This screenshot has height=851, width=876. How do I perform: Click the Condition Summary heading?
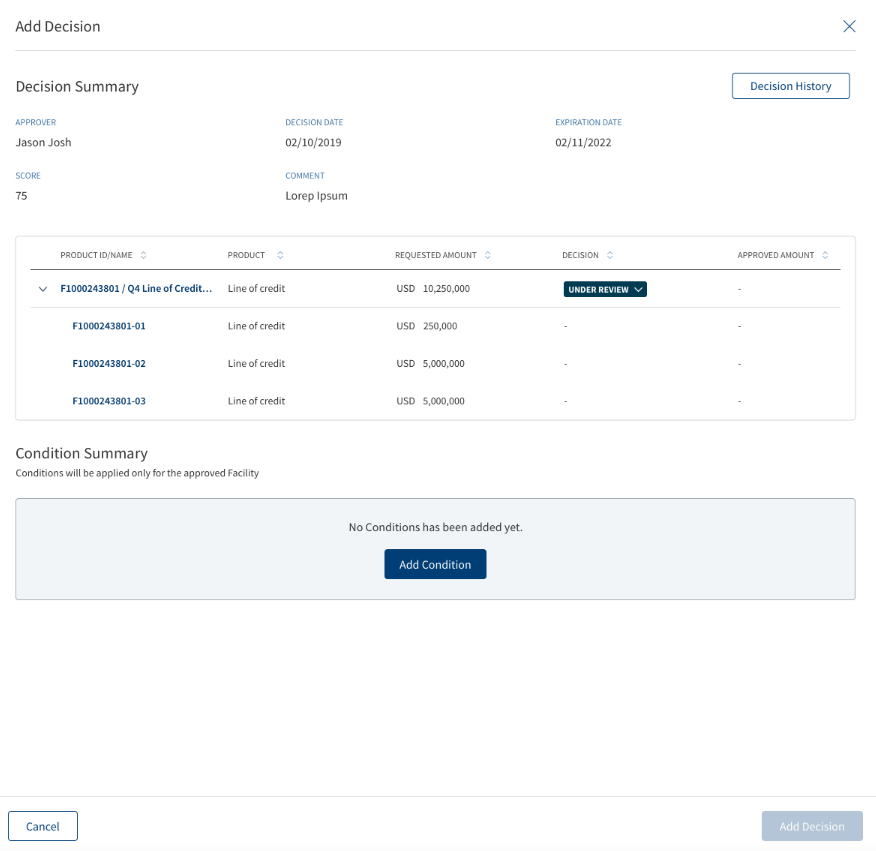click(82, 453)
